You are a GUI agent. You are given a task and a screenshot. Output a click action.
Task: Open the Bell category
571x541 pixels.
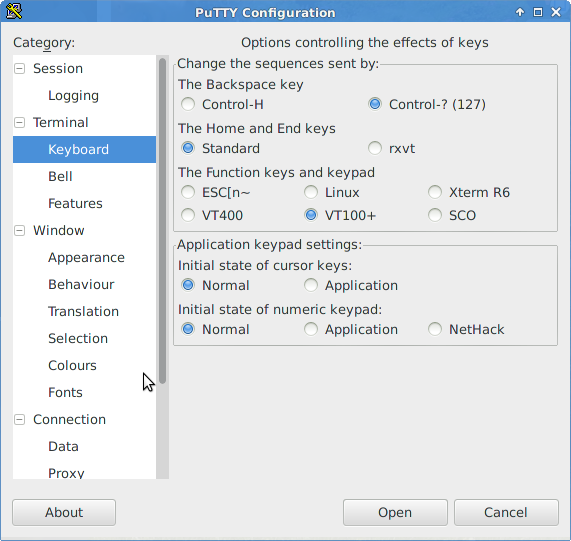pyautogui.click(x=60, y=176)
